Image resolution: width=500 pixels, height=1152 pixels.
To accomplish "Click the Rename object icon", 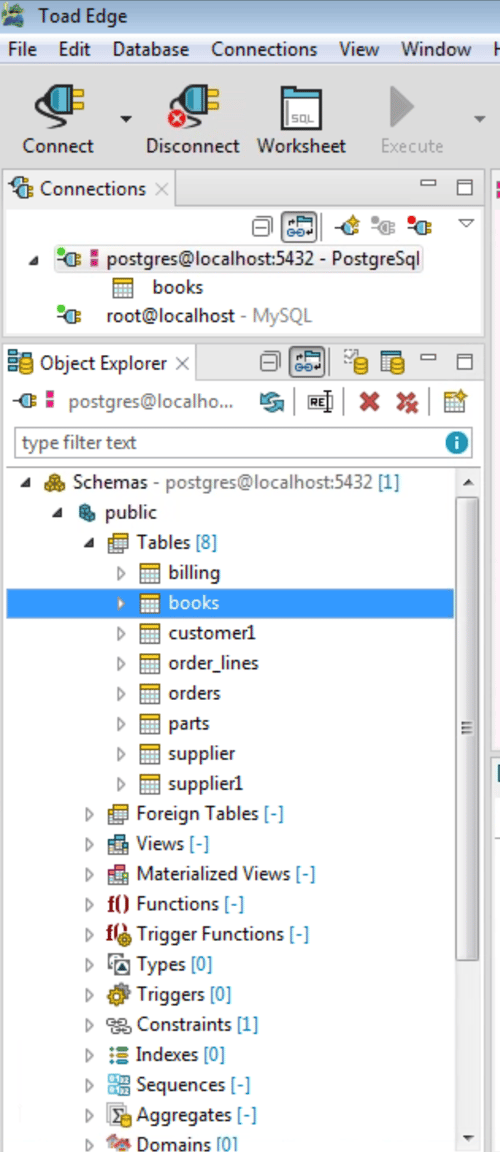I will point(321,402).
